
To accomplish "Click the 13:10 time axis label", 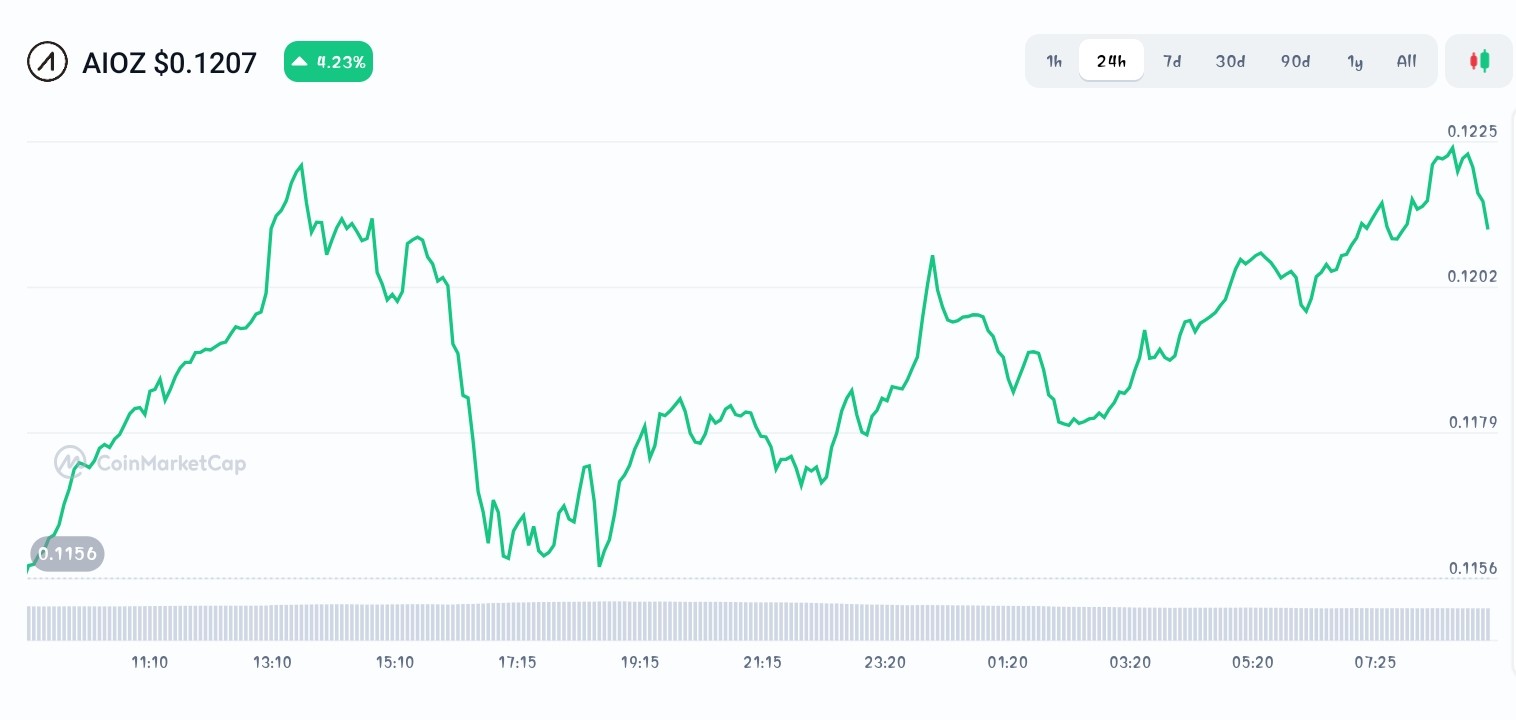I will [272, 662].
